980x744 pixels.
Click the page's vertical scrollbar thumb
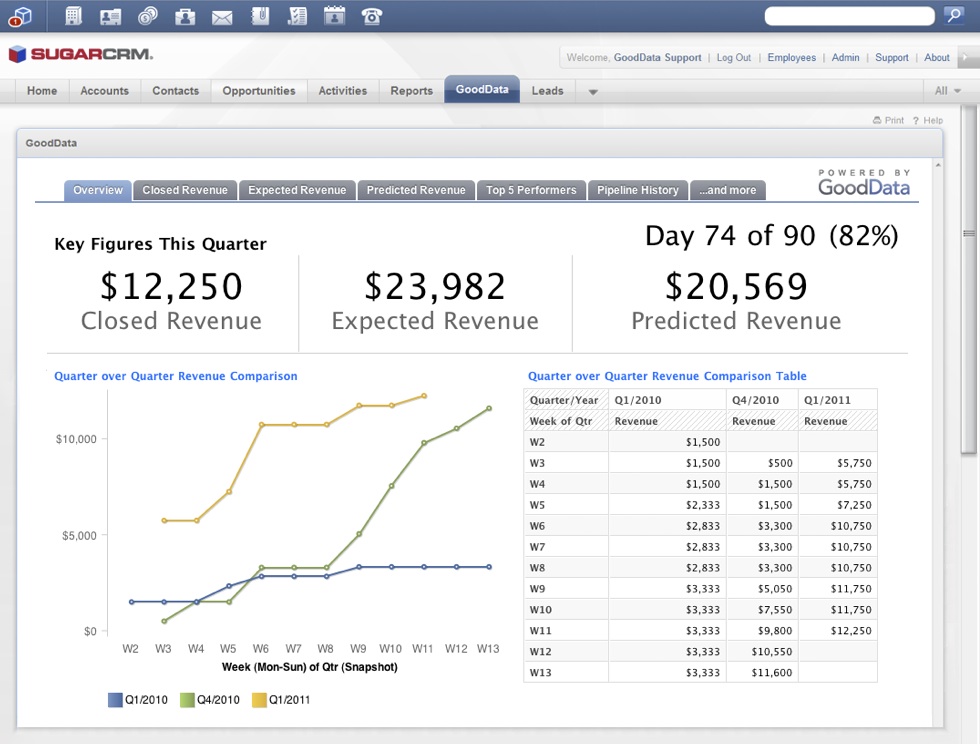969,278
